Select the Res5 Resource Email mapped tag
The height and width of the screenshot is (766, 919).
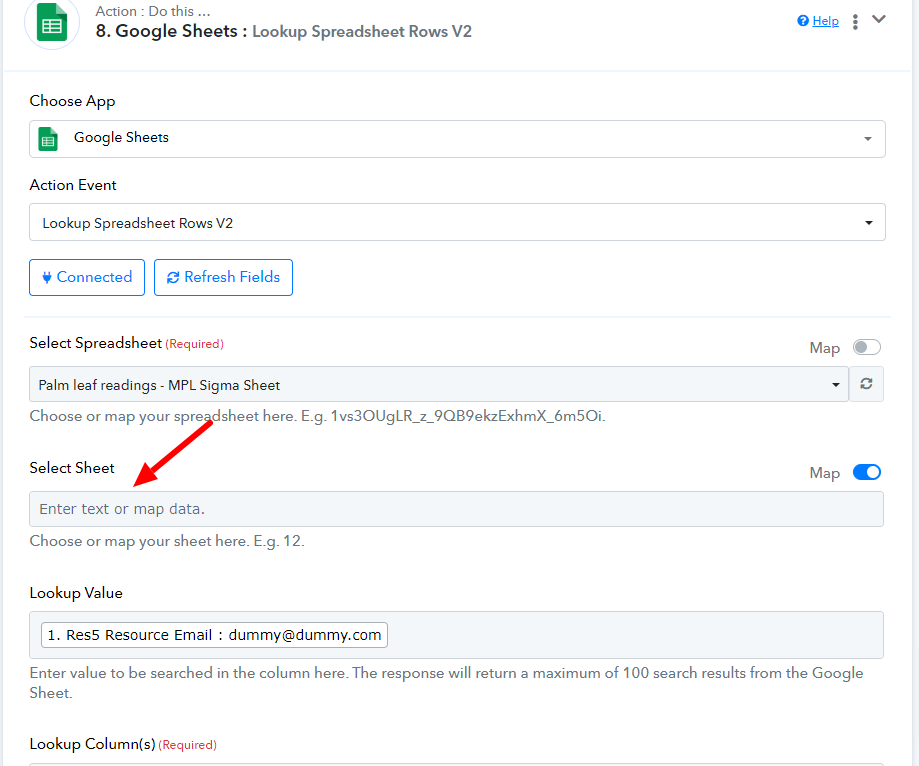pyautogui.click(x=215, y=635)
